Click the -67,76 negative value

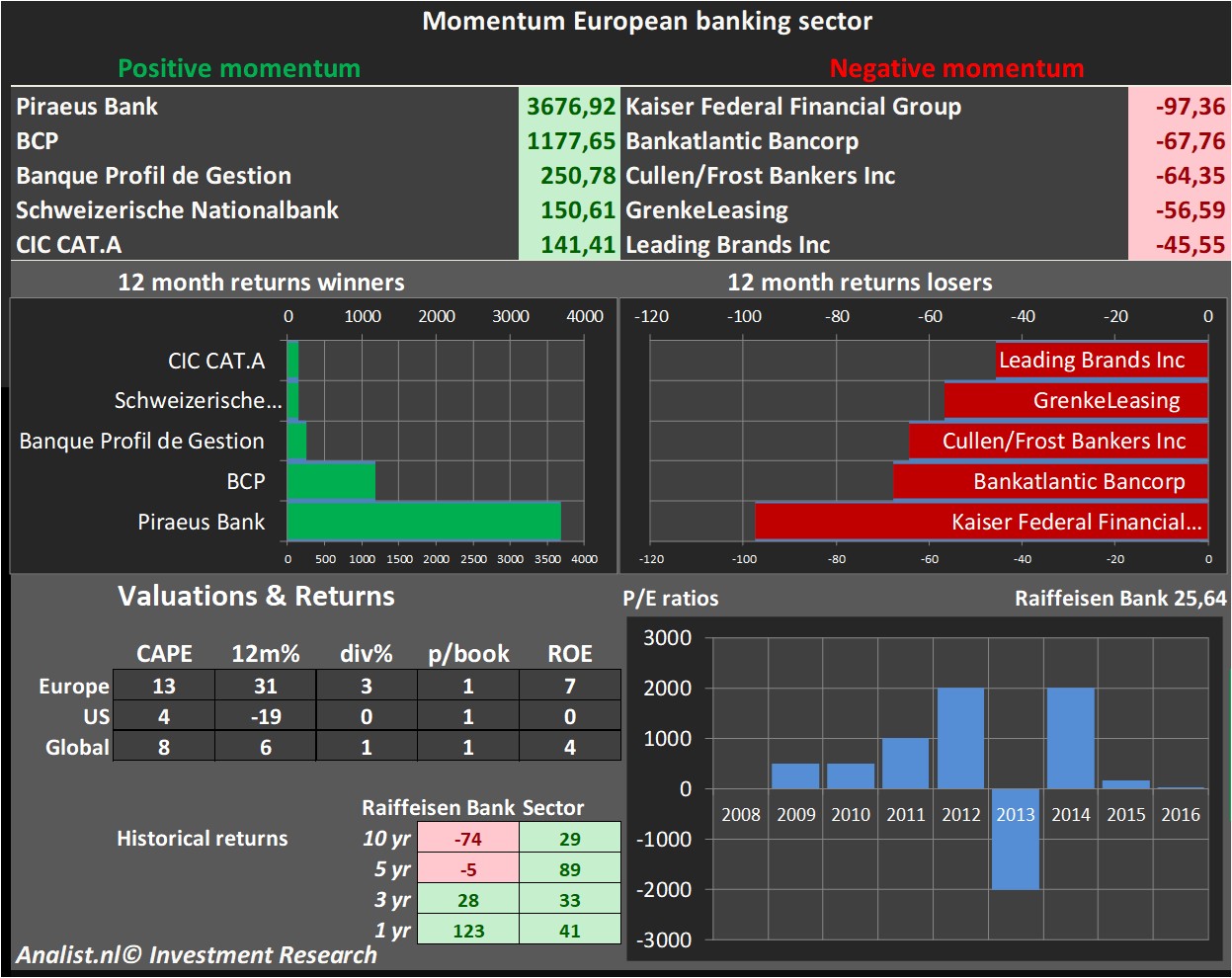pos(1180,140)
